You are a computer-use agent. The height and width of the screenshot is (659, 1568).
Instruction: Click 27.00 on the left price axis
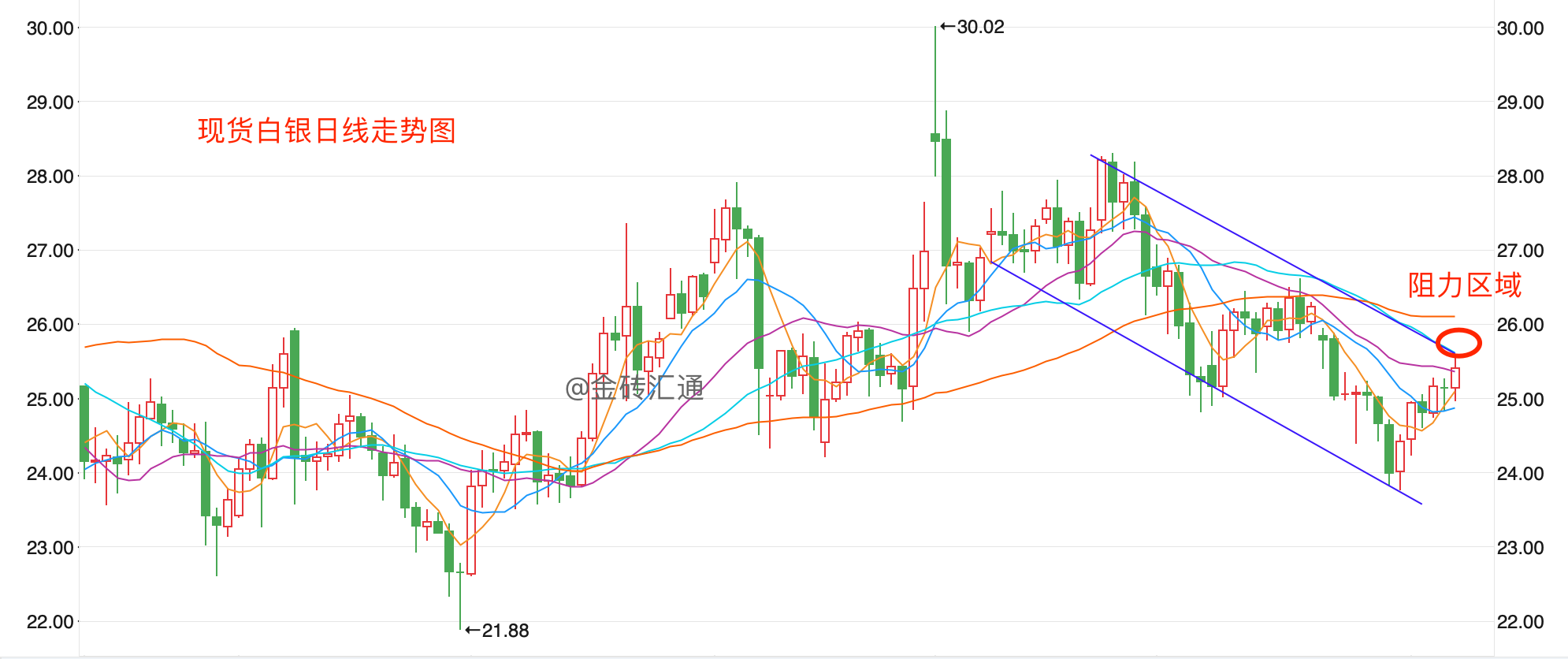click(50, 251)
